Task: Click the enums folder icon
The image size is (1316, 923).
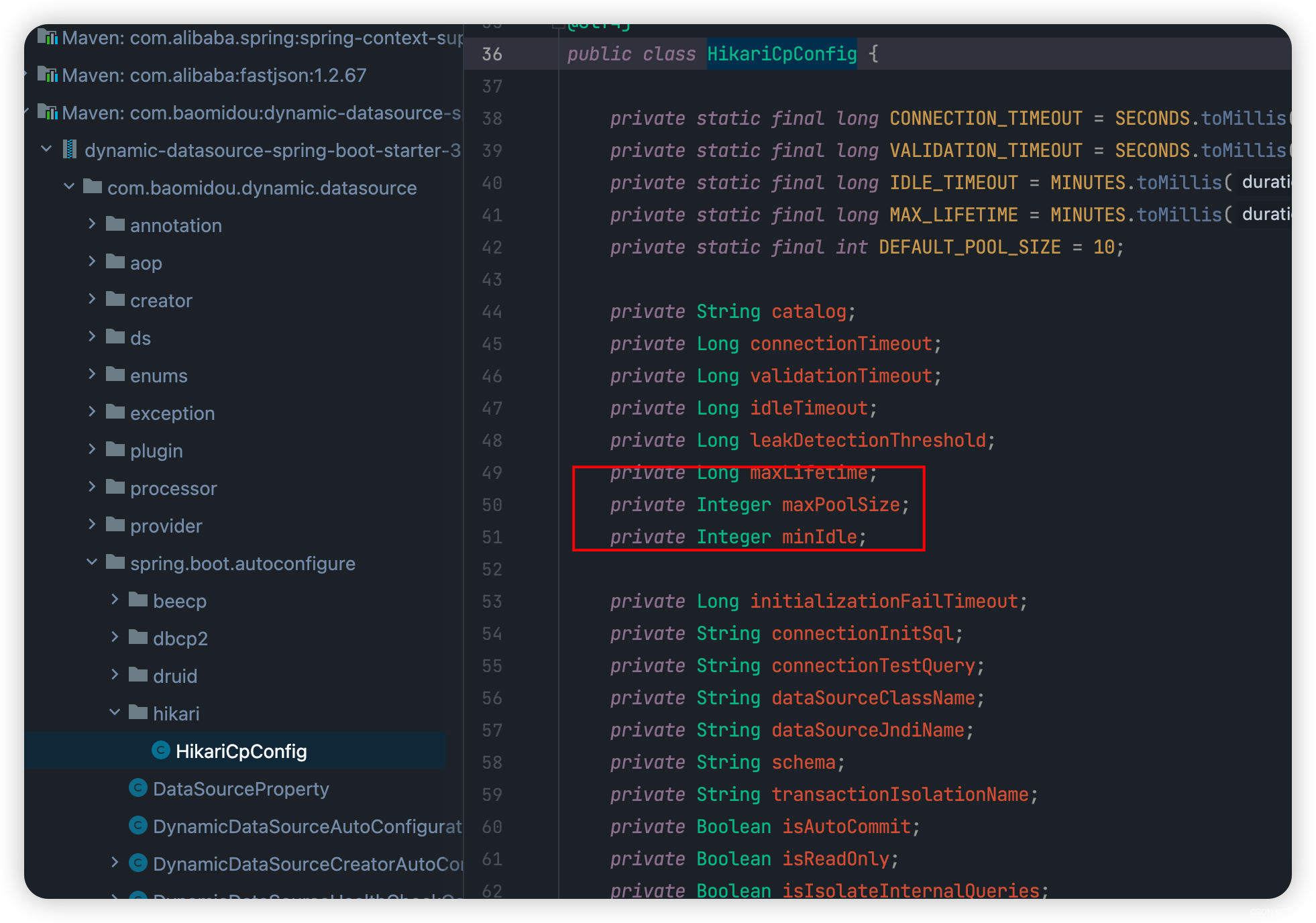Action: click(115, 374)
